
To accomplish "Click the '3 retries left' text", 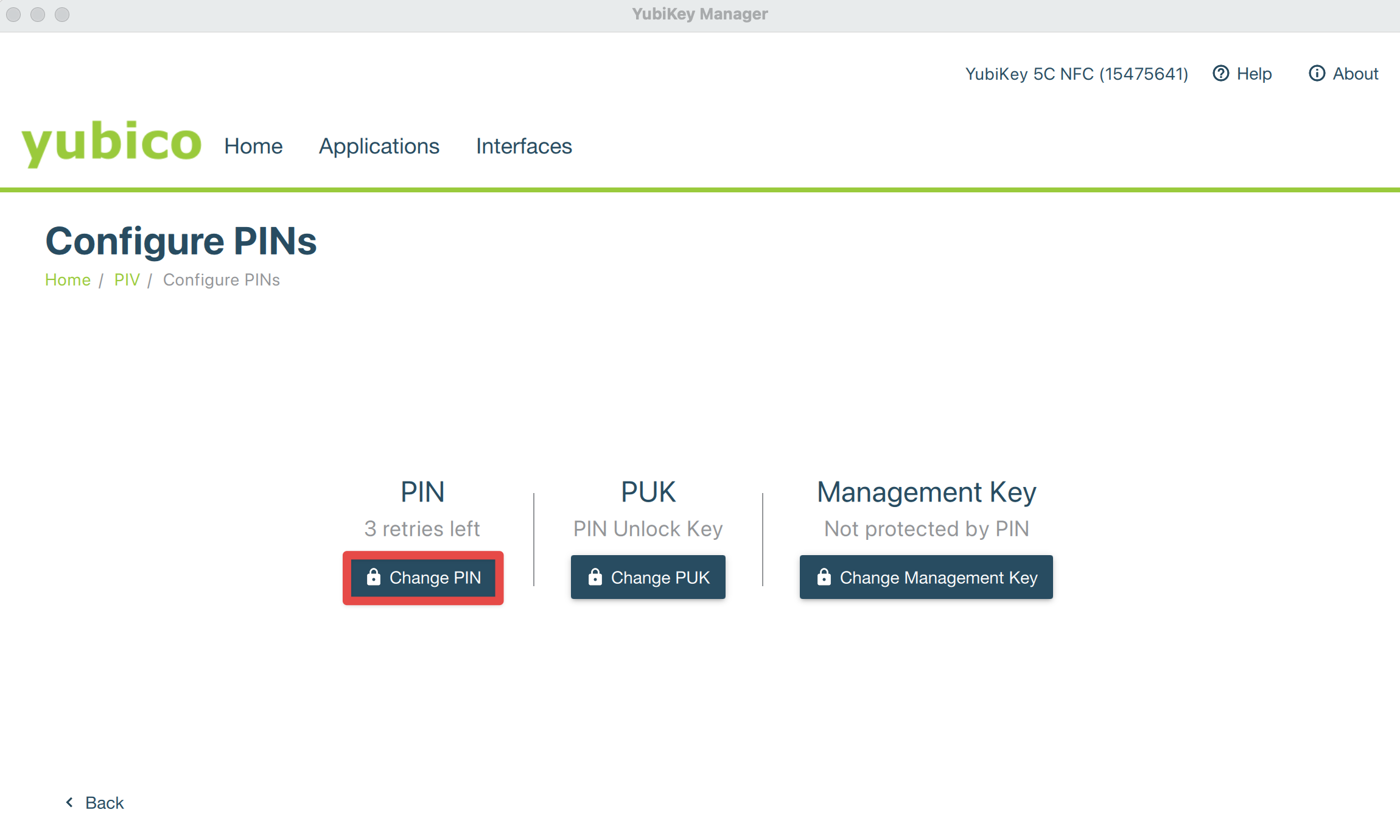I will [422, 528].
